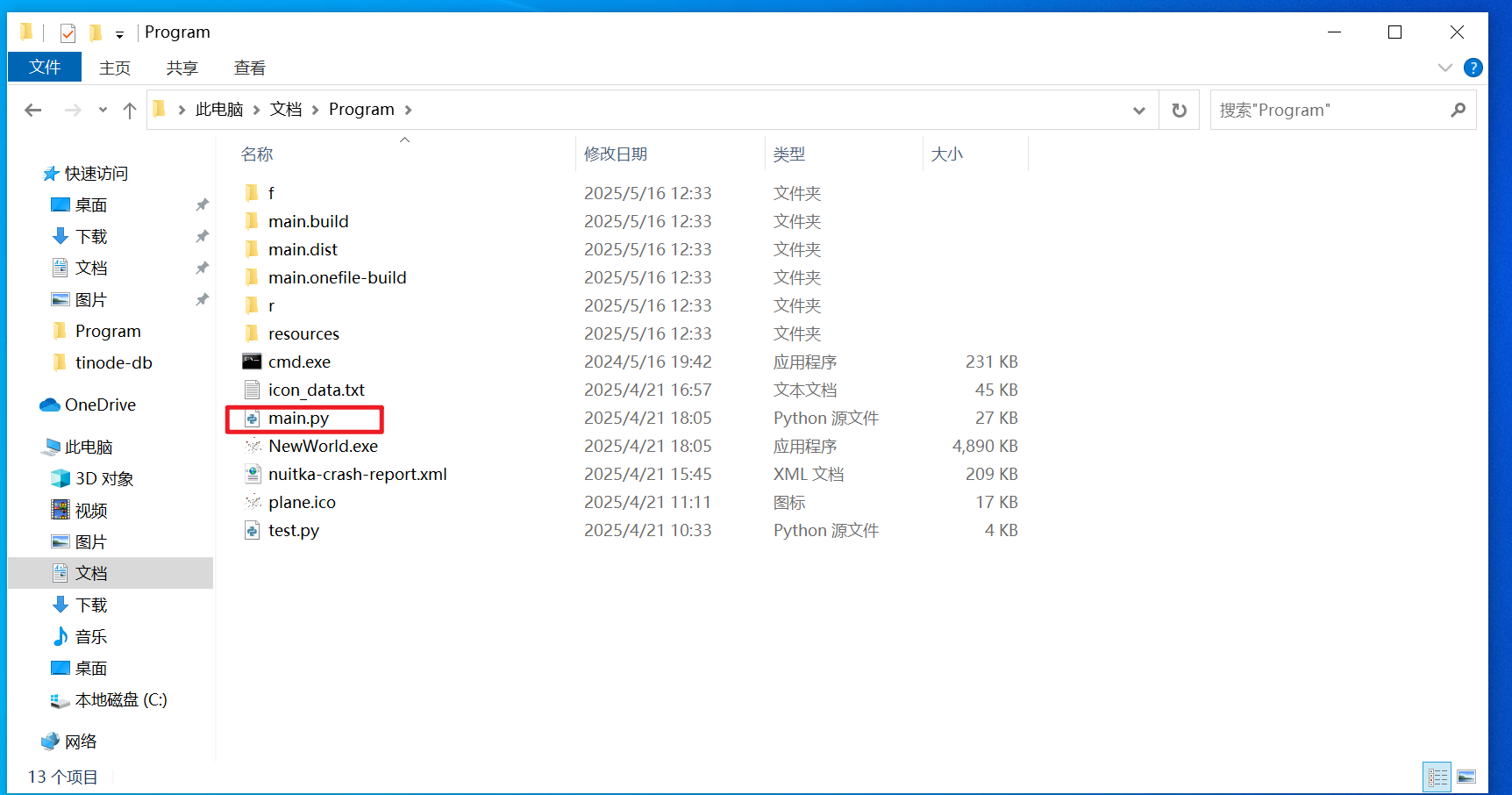The image size is (1512, 795).
Task: Click the Program search input box
Action: point(1329,110)
